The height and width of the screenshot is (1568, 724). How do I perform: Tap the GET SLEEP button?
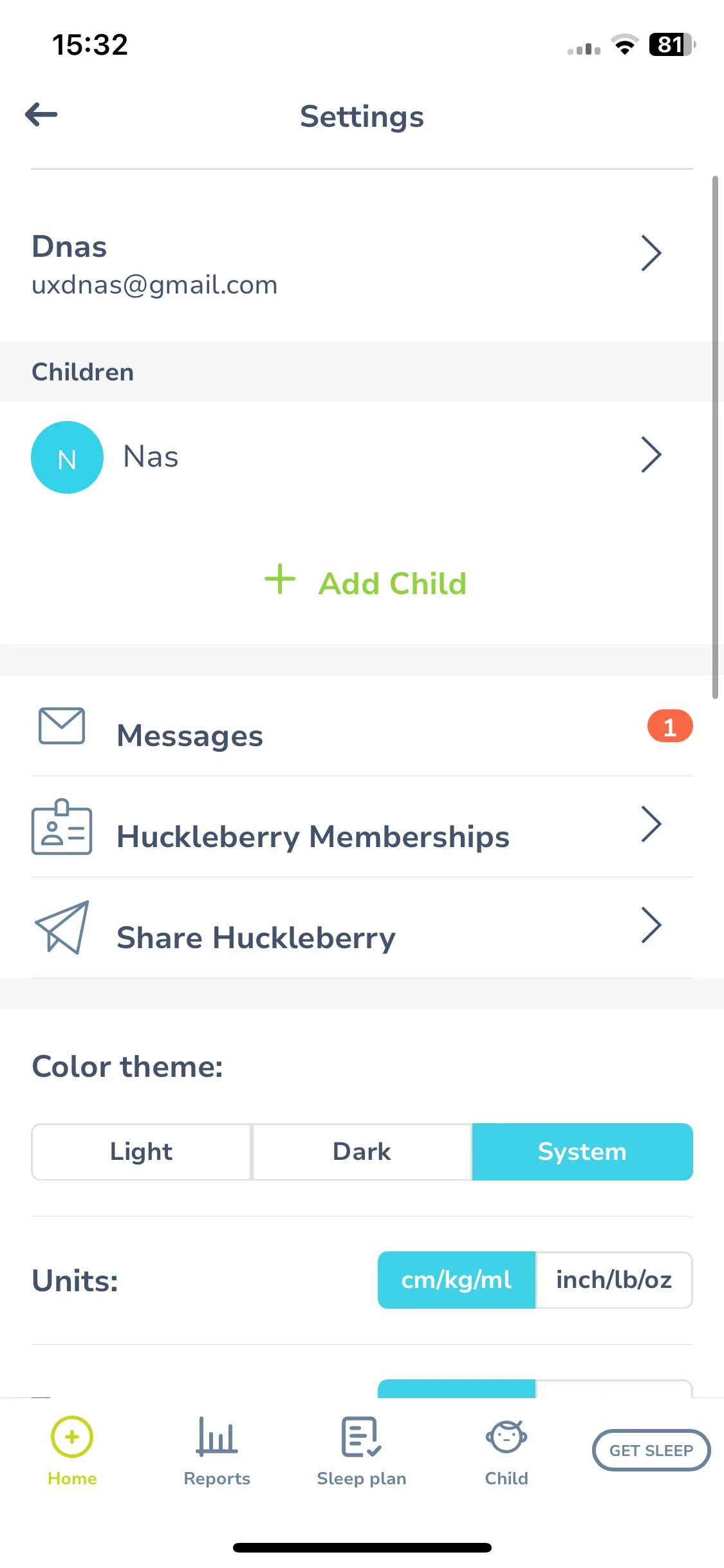(x=651, y=1450)
